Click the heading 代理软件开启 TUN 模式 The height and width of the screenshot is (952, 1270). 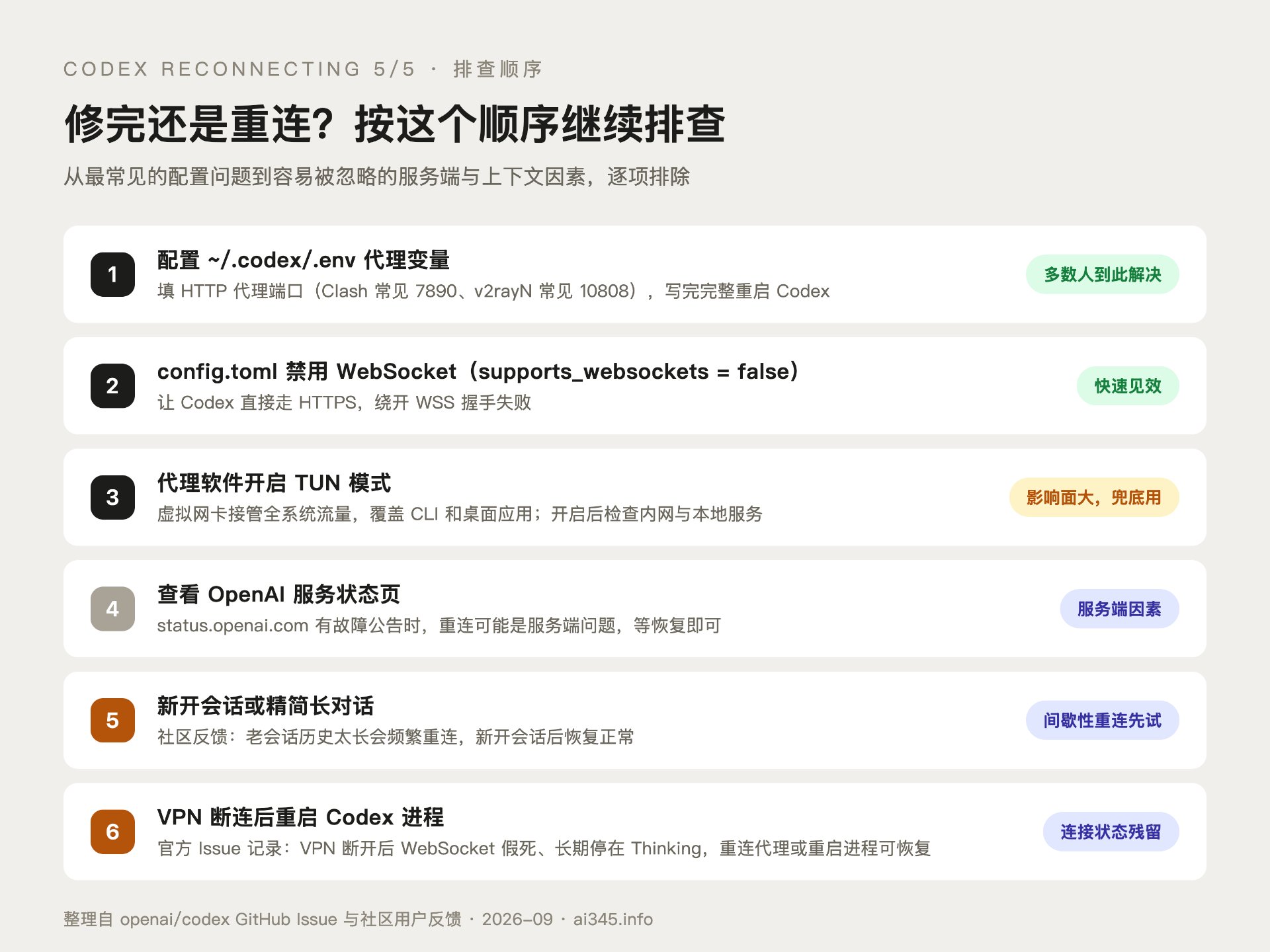pos(274,483)
